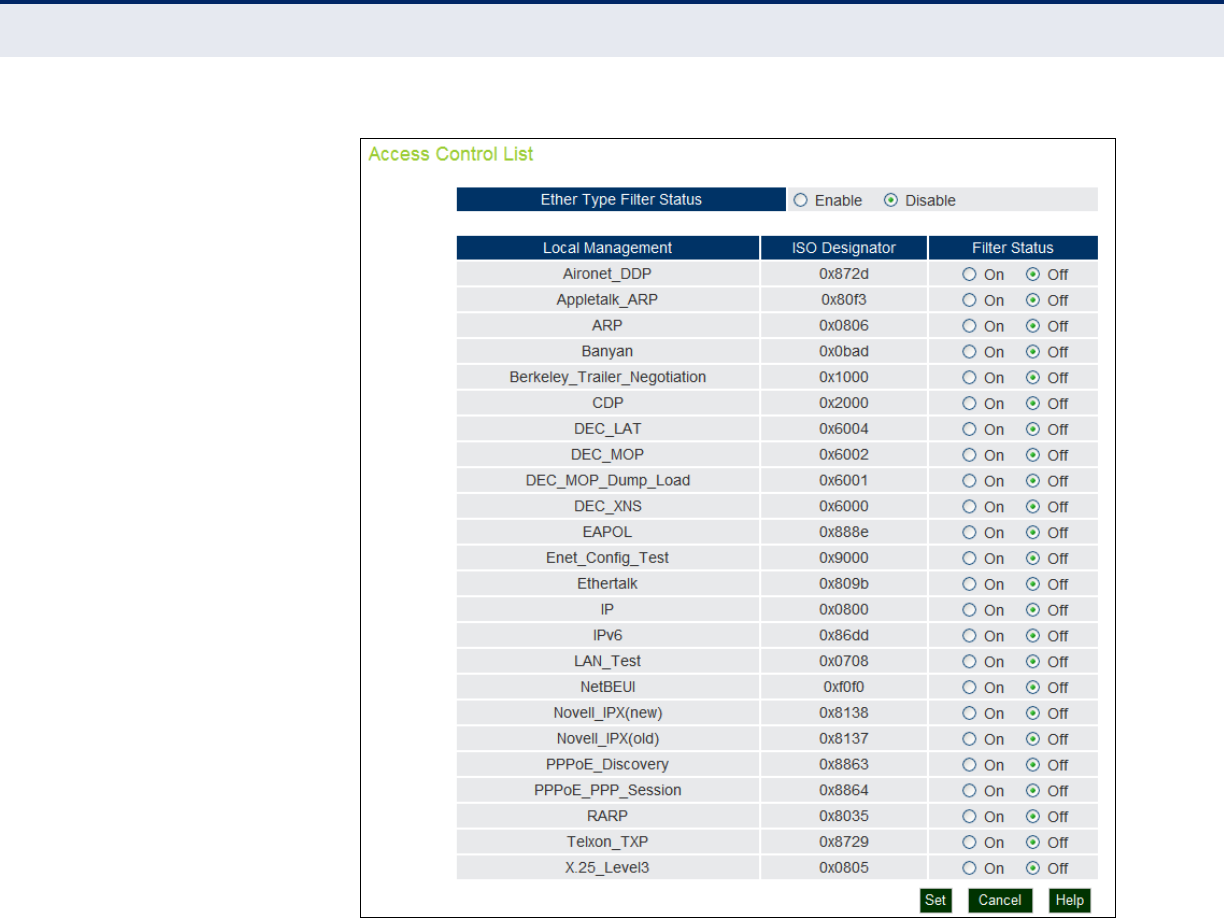Set PPPoE_PPP_Session filter to Off

(x=1033, y=791)
